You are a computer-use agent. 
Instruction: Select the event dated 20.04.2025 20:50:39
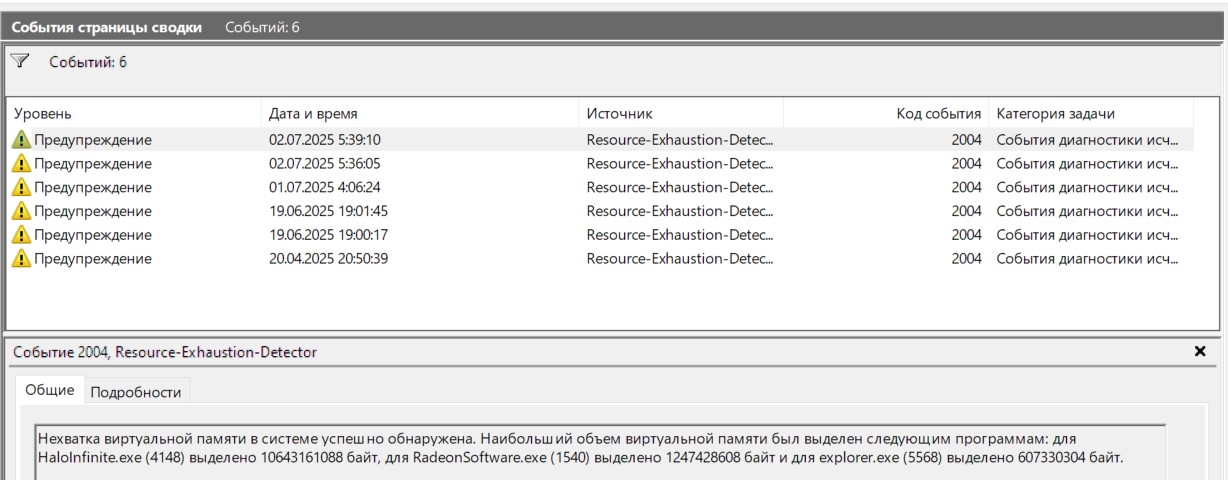point(328,259)
